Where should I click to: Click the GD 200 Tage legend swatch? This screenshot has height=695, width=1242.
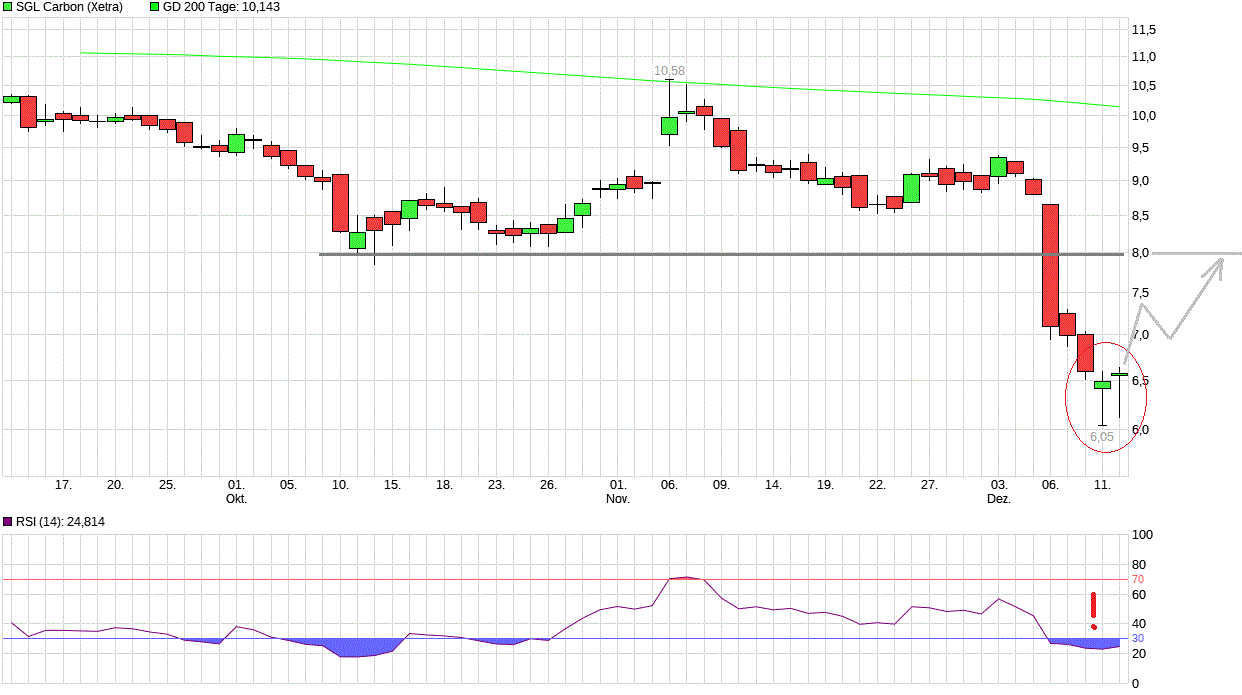(155, 7)
